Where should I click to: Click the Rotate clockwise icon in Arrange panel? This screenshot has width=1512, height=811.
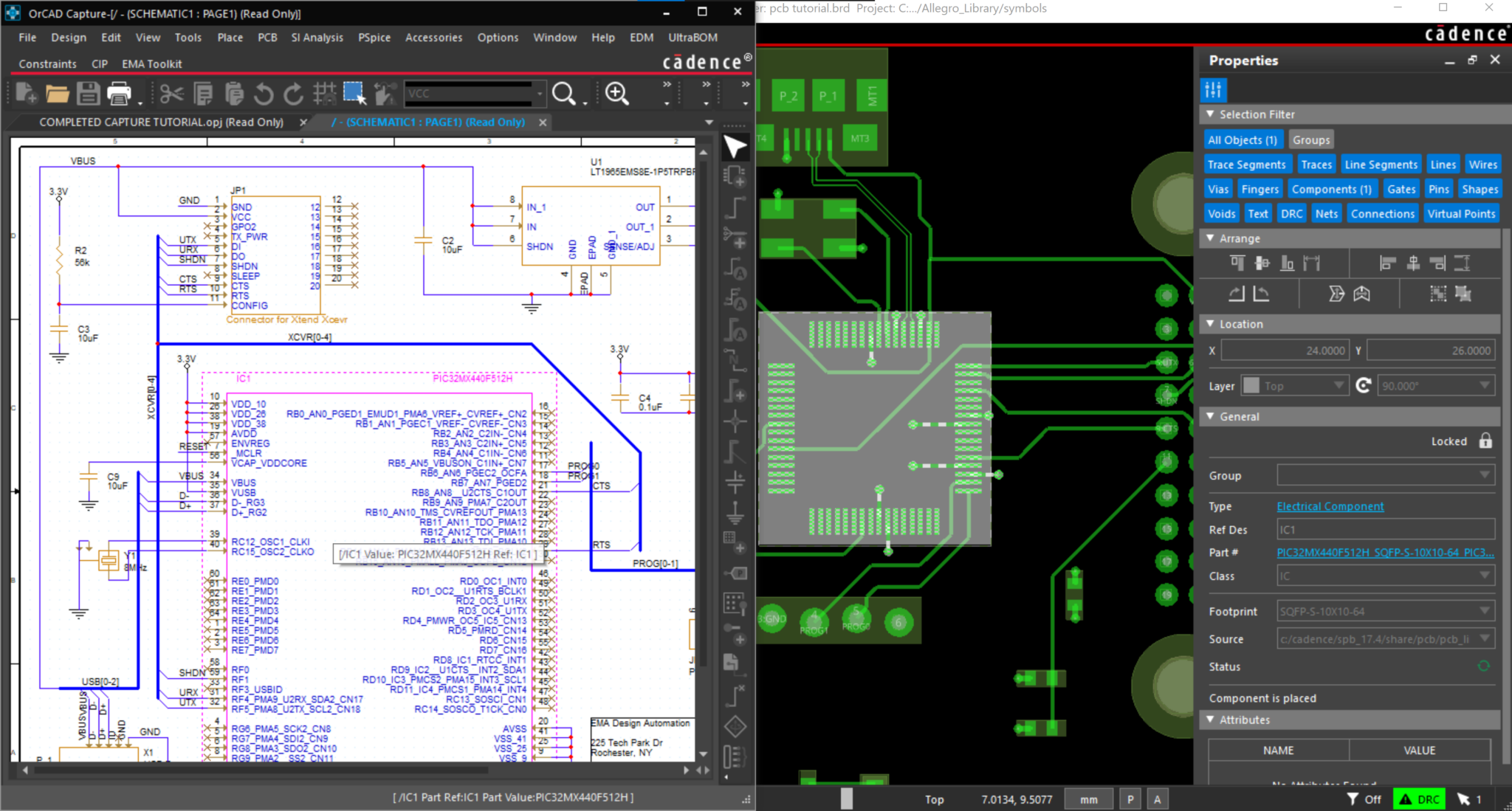(1235, 294)
